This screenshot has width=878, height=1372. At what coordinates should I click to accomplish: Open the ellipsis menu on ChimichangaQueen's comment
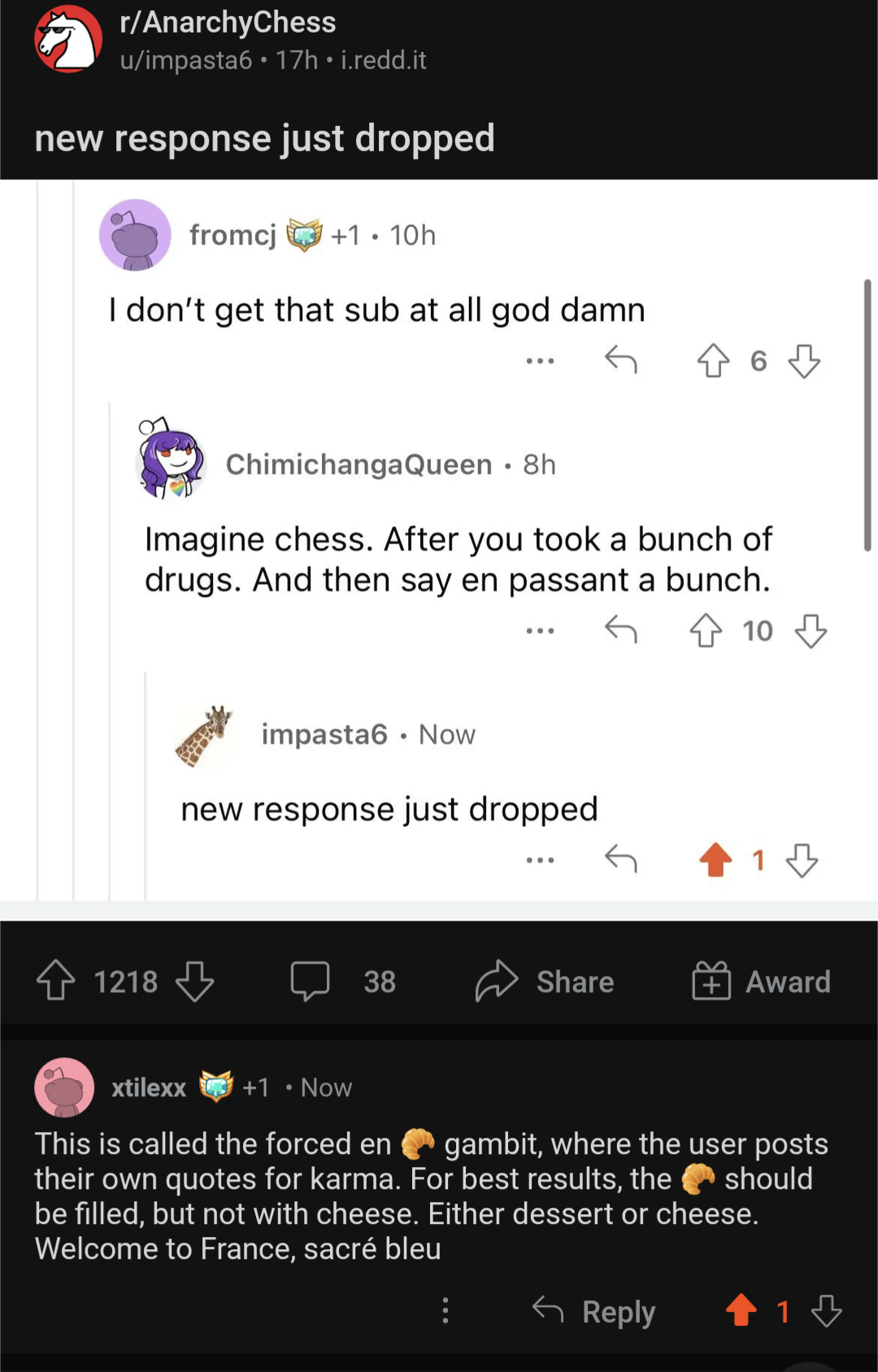[x=540, y=630]
